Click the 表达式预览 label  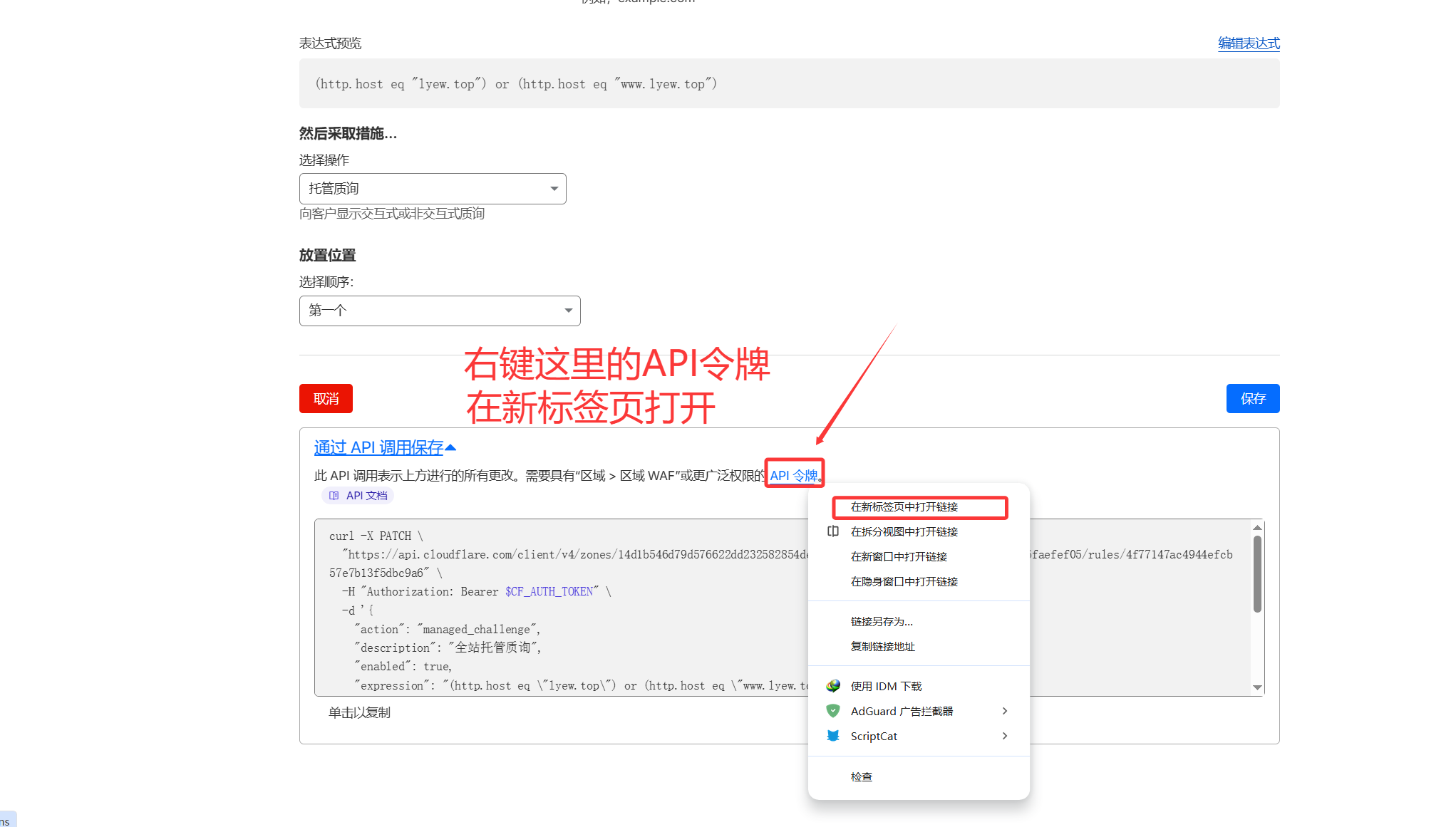[330, 43]
